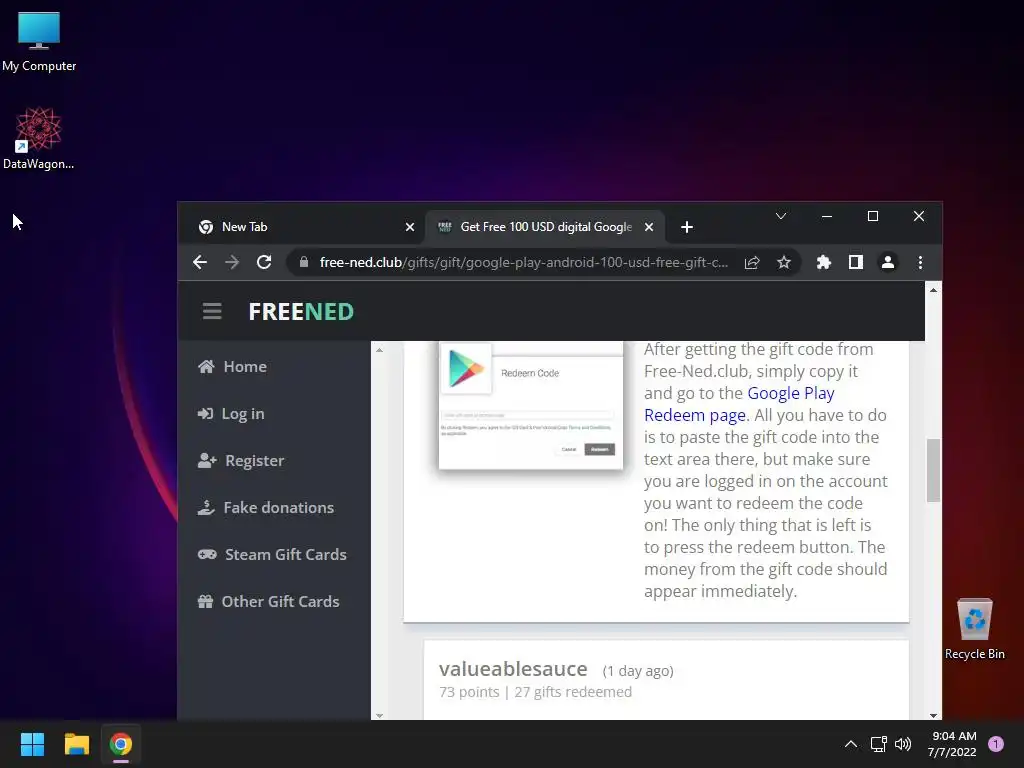The height and width of the screenshot is (768, 1024).
Task: Open the taskbar clock and date
Action: click(952, 744)
